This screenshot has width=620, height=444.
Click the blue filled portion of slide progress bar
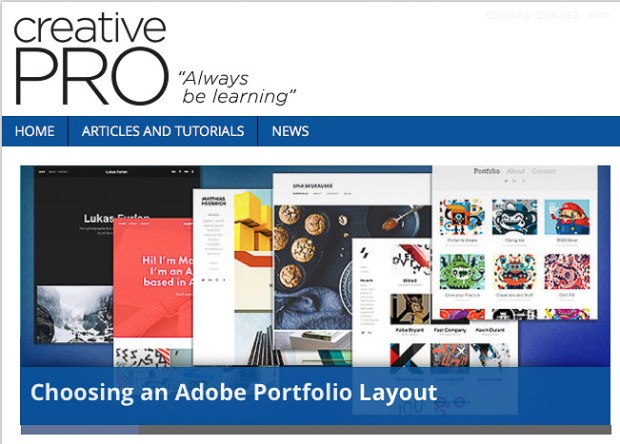pos(80,430)
